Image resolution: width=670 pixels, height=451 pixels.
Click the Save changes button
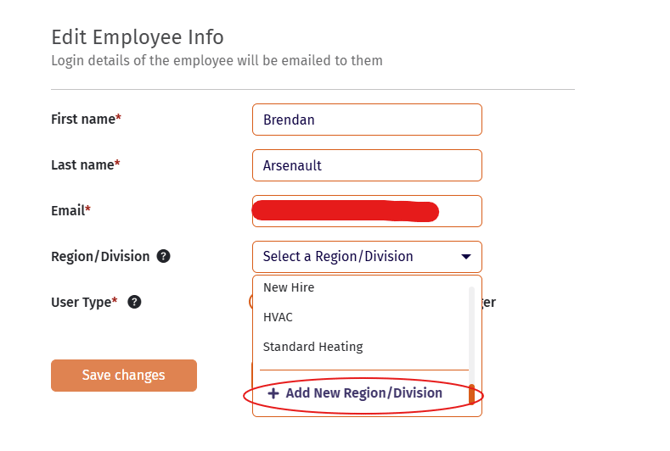tap(124, 375)
